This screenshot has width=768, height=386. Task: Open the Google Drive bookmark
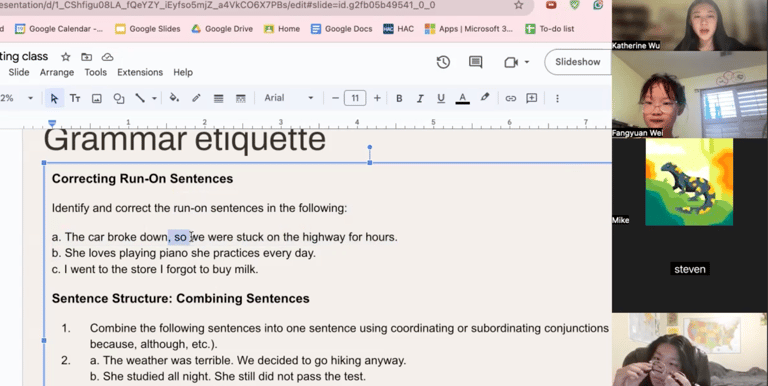222,29
